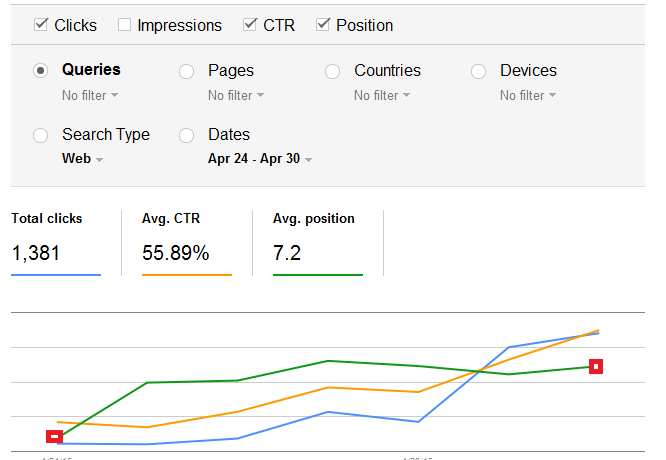
Task: Open the Countries 'No filter' dropdown
Action: pyautogui.click(x=382, y=96)
